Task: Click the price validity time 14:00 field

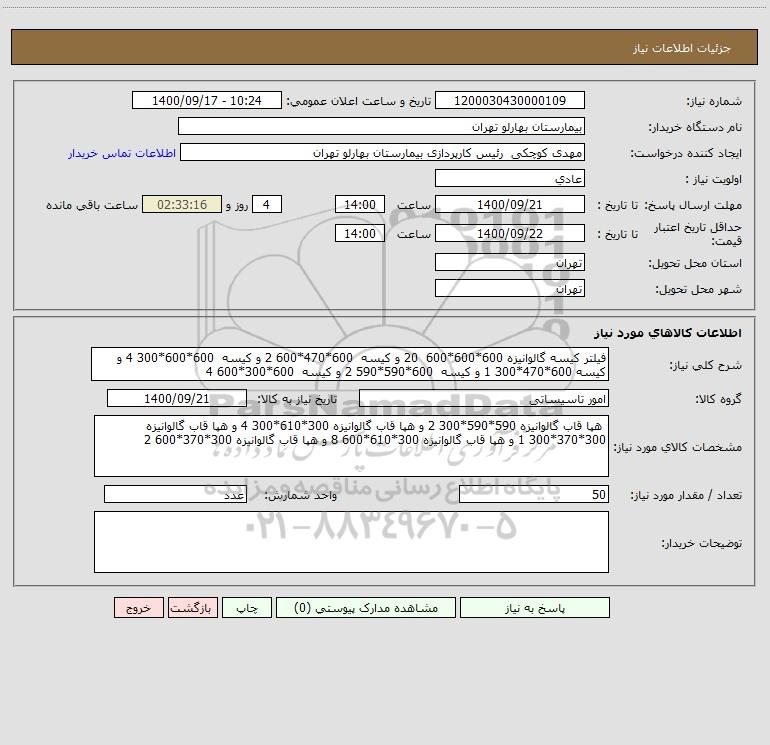Action: click(359, 233)
